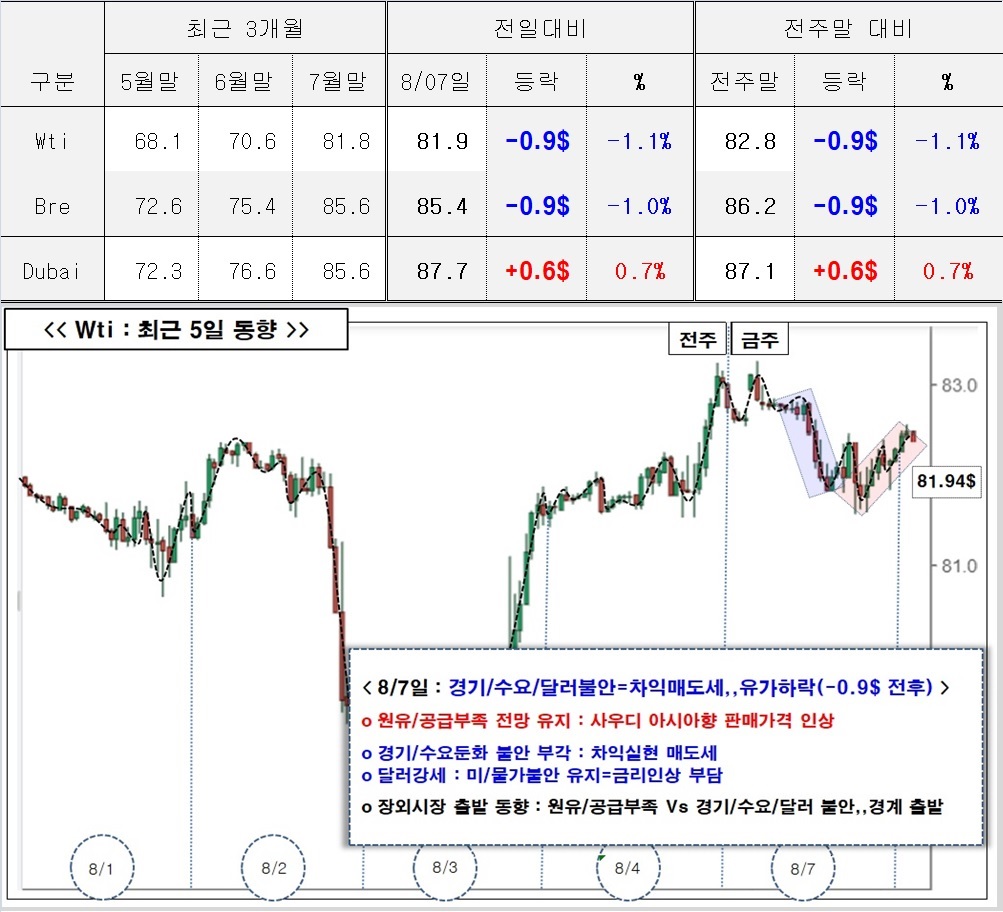Select the 전주 label box on chart

698,338
